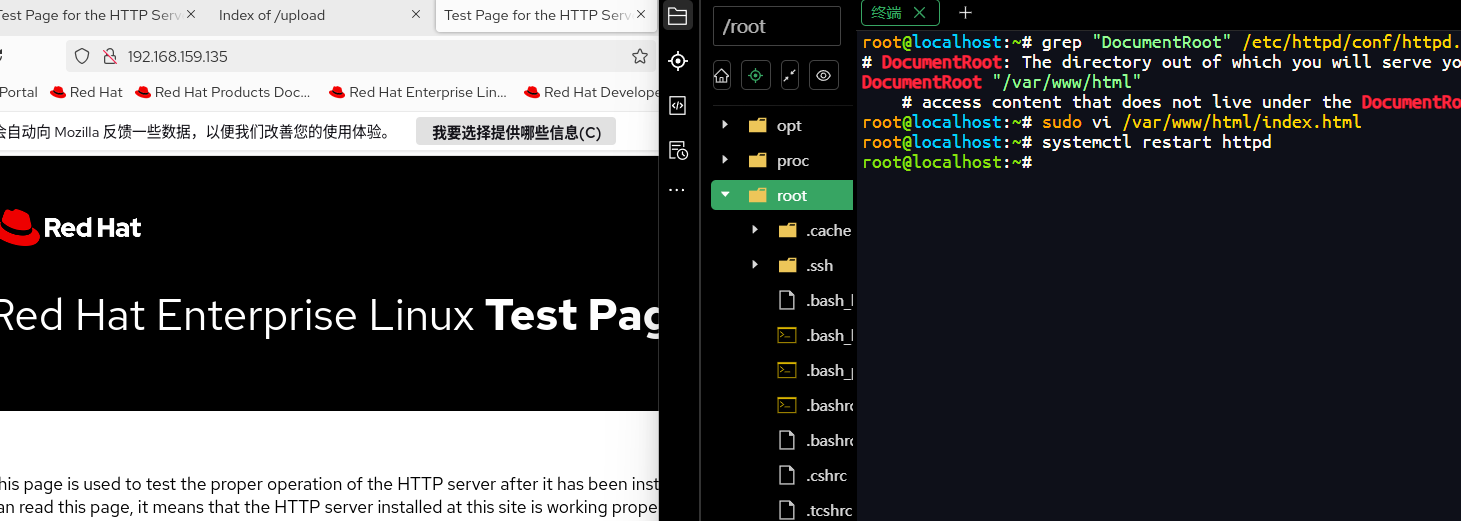Select the 终端 terminal tab
The width and height of the screenshot is (1461, 521).
click(898, 13)
